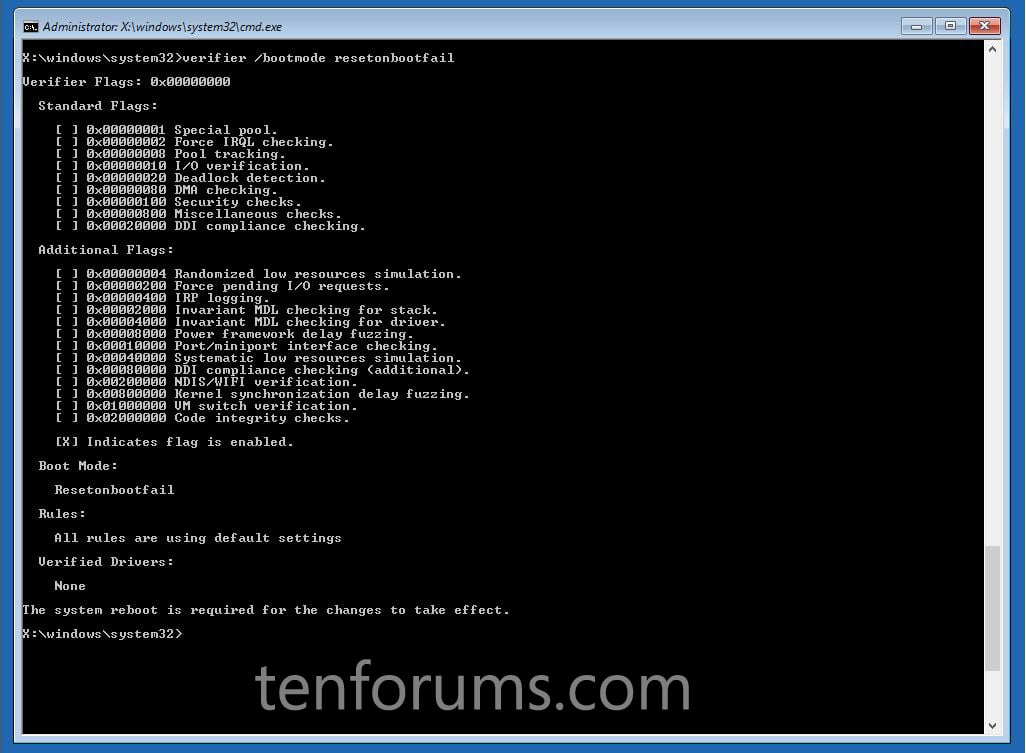
Task: Click the verifier /bootmode resetonbootfail command text
Action: pos(318,58)
